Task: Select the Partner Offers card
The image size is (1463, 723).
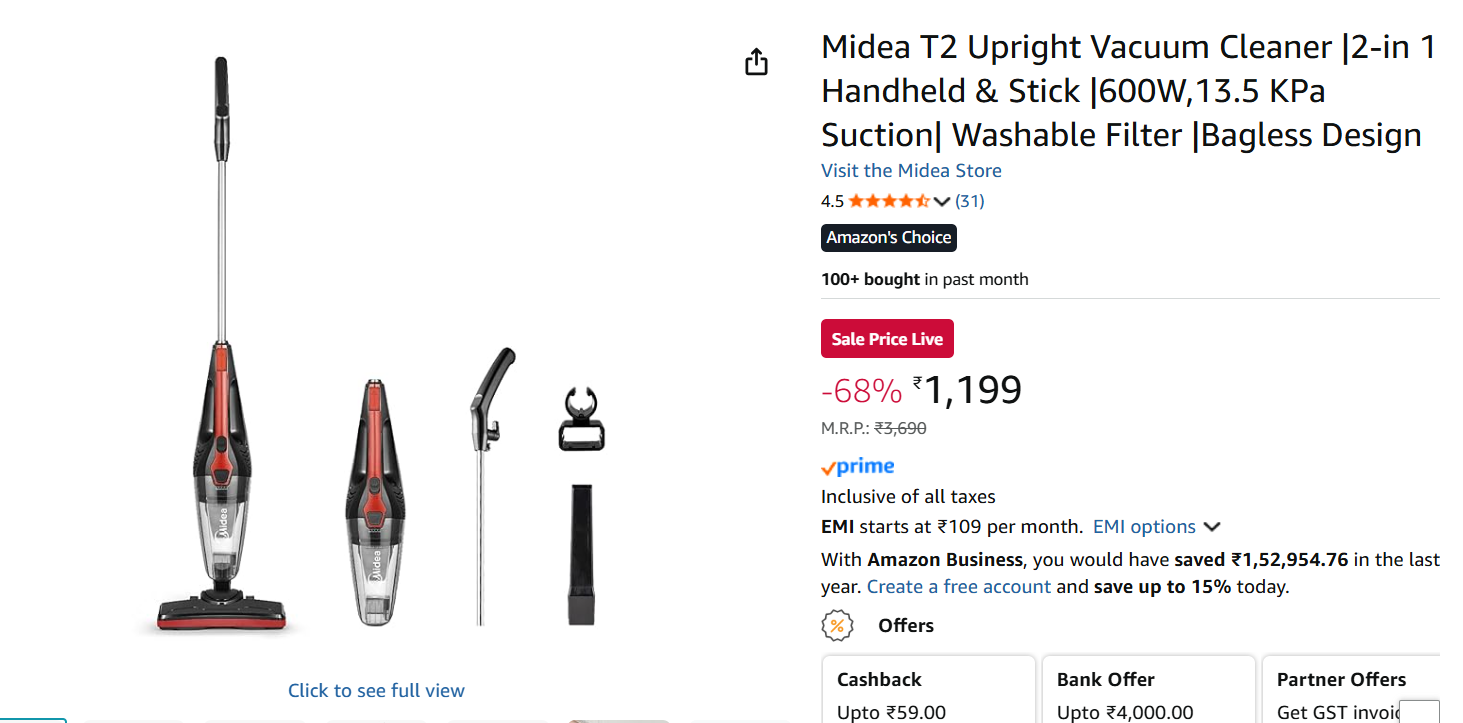Action: pyautogui.click(x=1350, y=690)
